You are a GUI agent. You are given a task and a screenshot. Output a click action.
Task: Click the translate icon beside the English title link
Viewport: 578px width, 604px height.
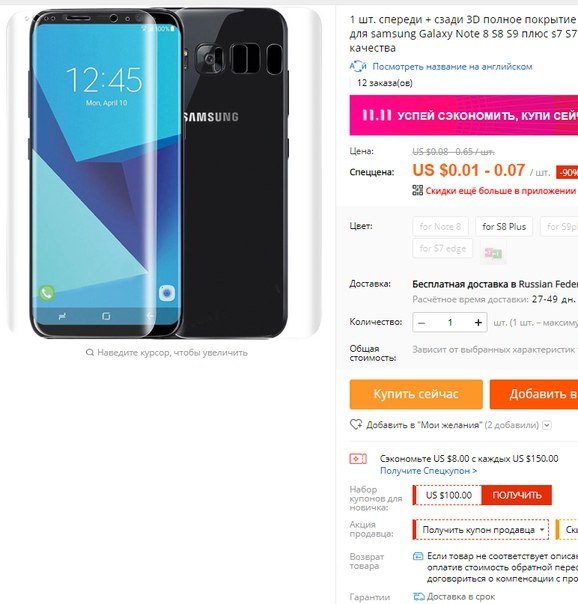click(x=358, y=67)
